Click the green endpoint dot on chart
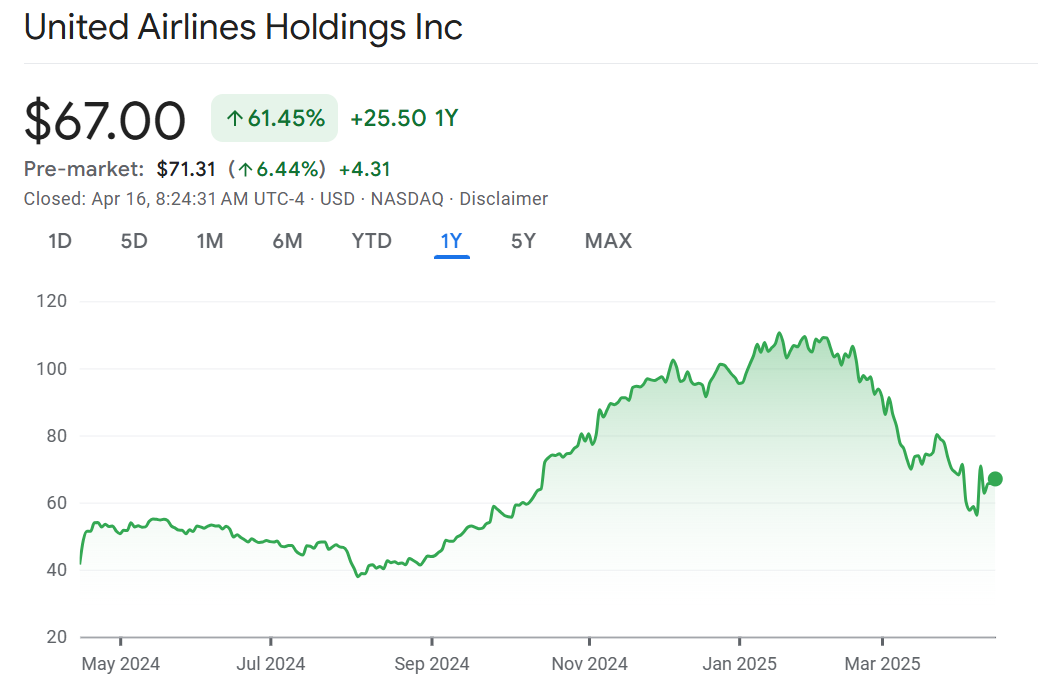1038x691 pixels. click(995, 479)
